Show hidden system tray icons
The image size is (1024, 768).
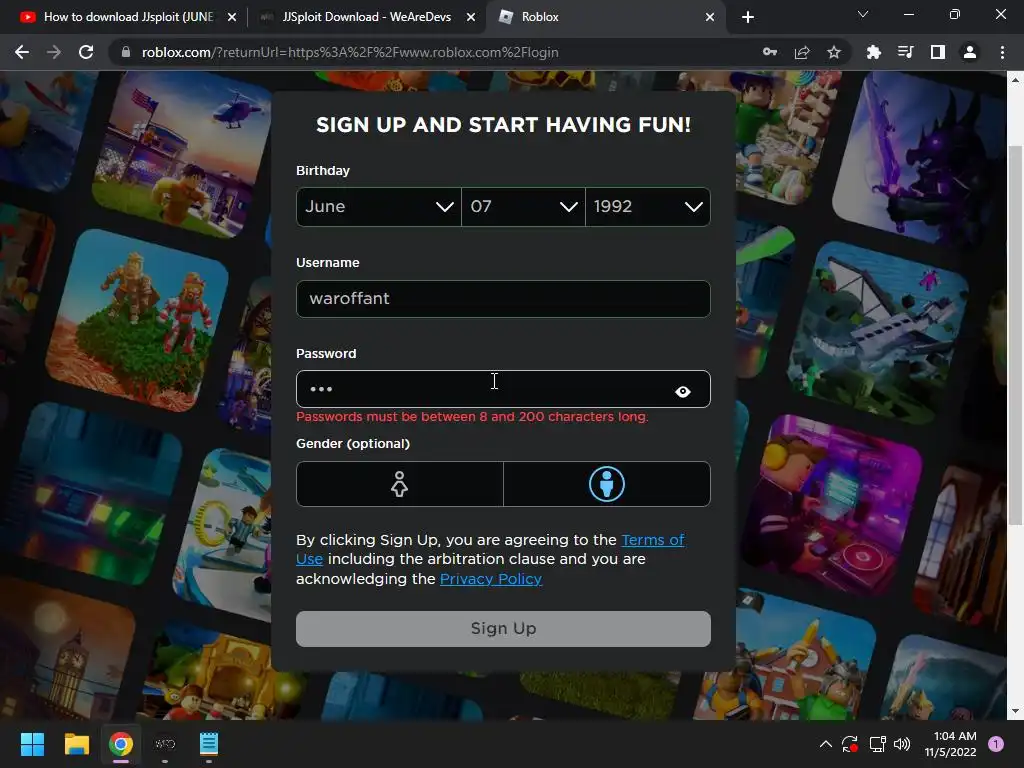(x=825, y=744)
